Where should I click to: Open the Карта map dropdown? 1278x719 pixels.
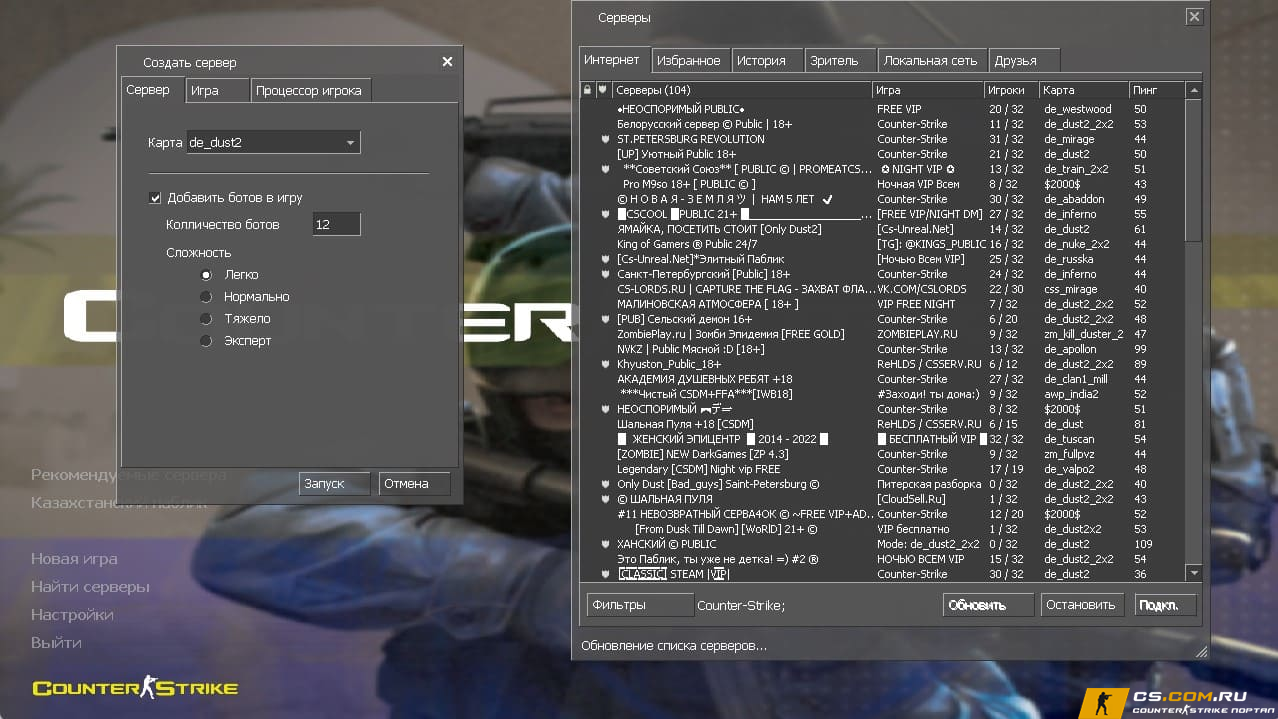point(273,142)
